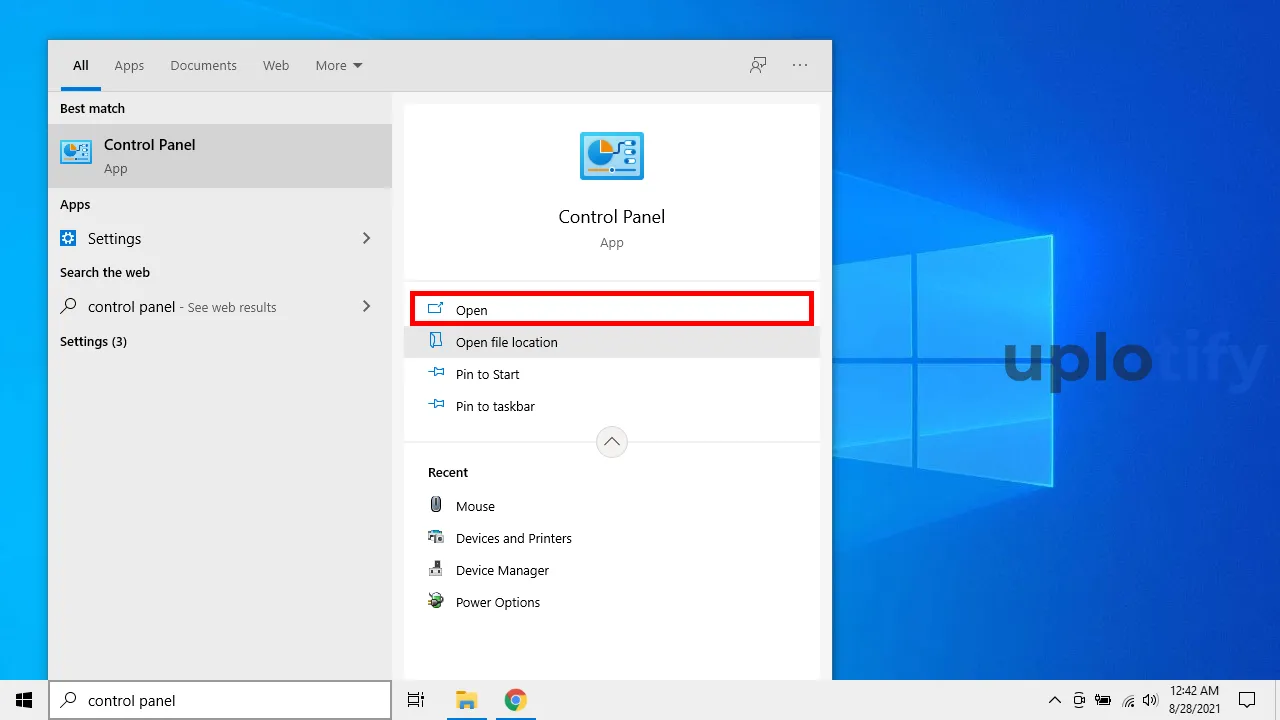Click the volume speaker tray icon
Screen dimensions: 1280x720
[1149, 700]
